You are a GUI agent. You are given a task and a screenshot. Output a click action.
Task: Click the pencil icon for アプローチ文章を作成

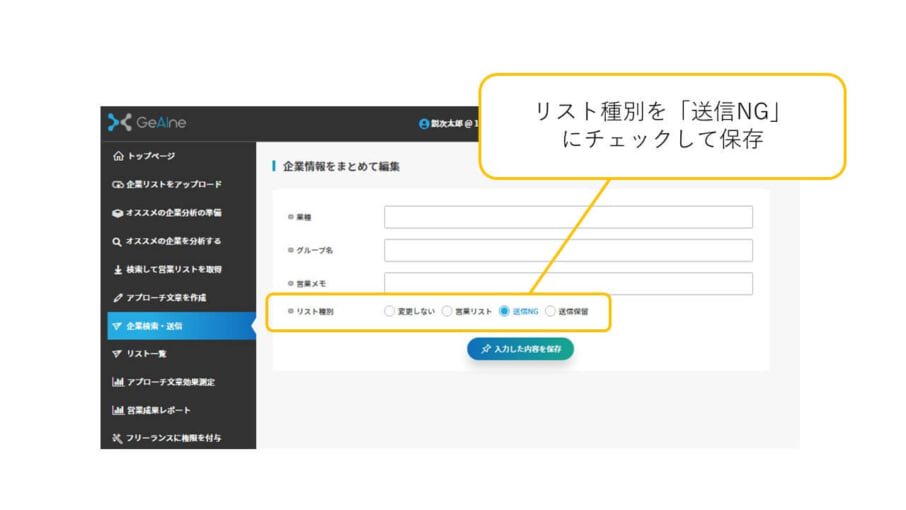[x=117, y=298]
